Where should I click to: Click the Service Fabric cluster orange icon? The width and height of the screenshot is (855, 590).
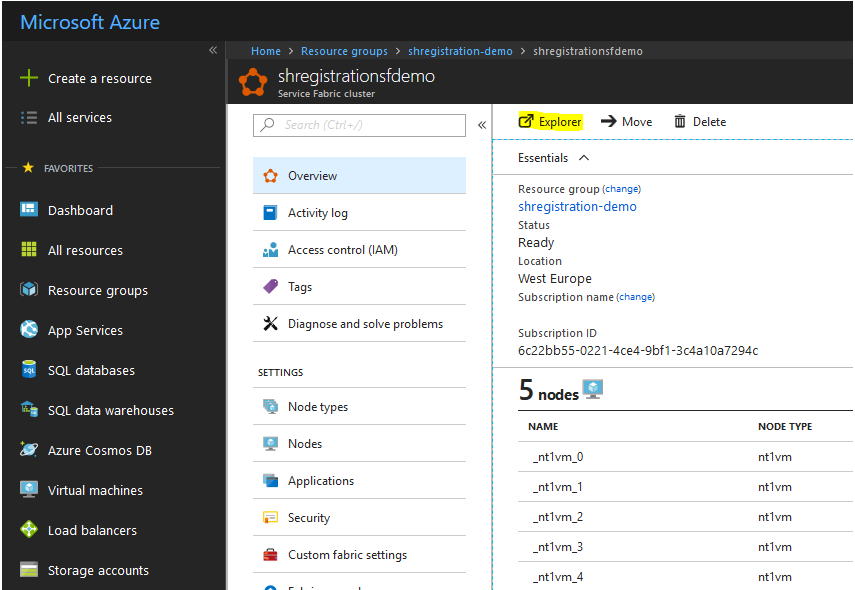pos(253,82)
